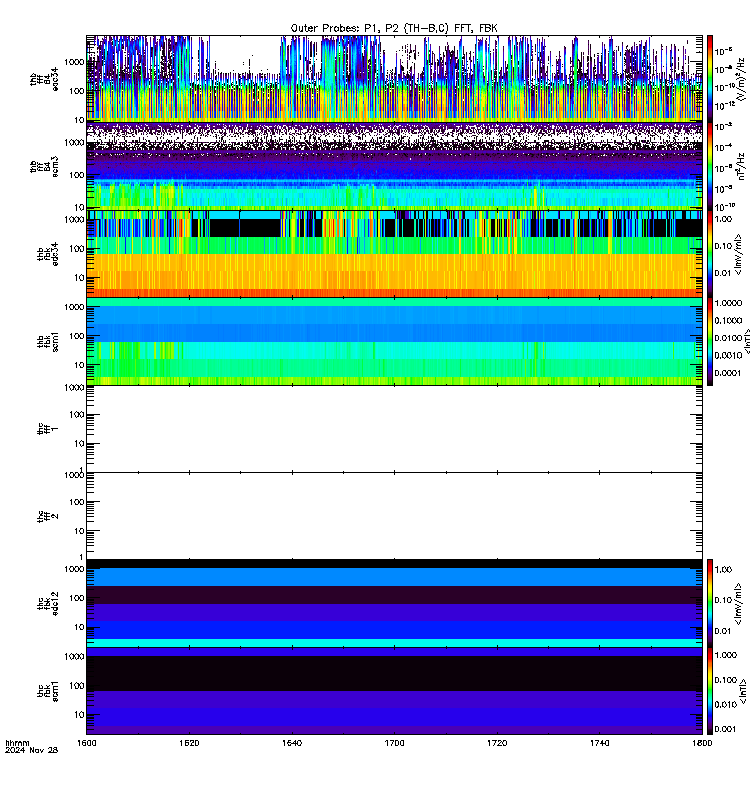The height and width of the screenshot is (800, 750).
Task: Click the '0.001' tick on thc fbk scm1 color bar
Action: point(725,729)
